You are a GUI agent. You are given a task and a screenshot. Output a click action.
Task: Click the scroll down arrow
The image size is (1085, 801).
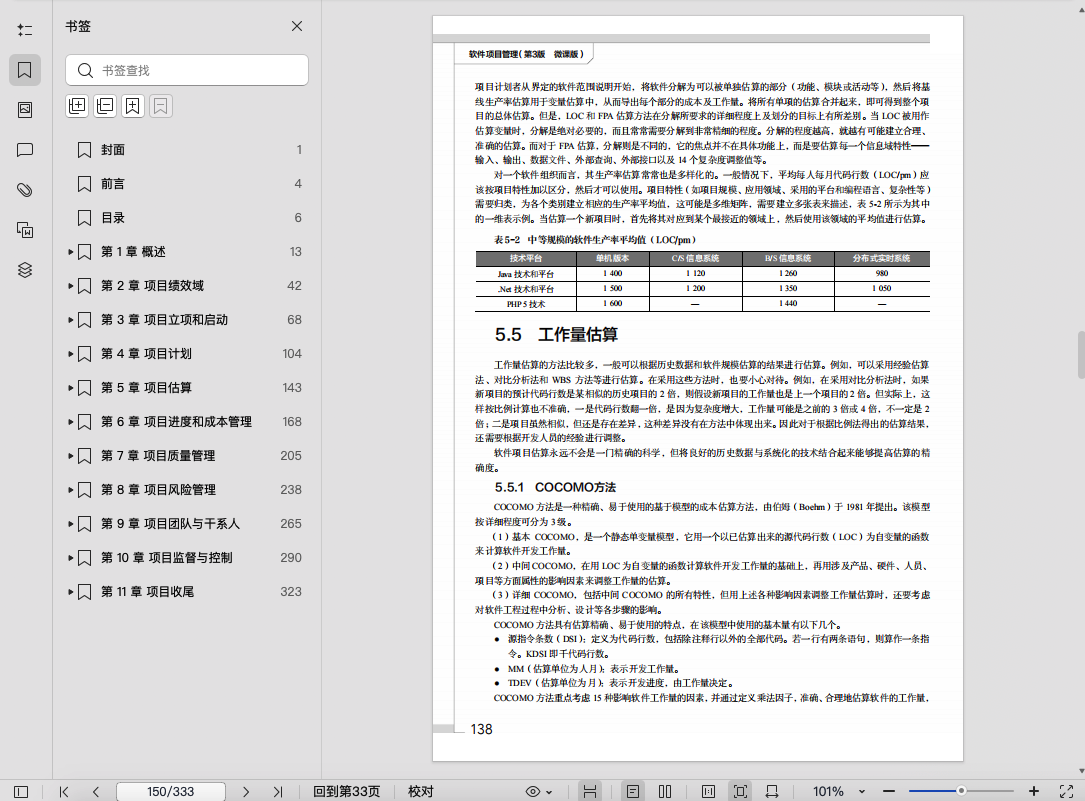pyautogui.click(x=1081, y=771)
